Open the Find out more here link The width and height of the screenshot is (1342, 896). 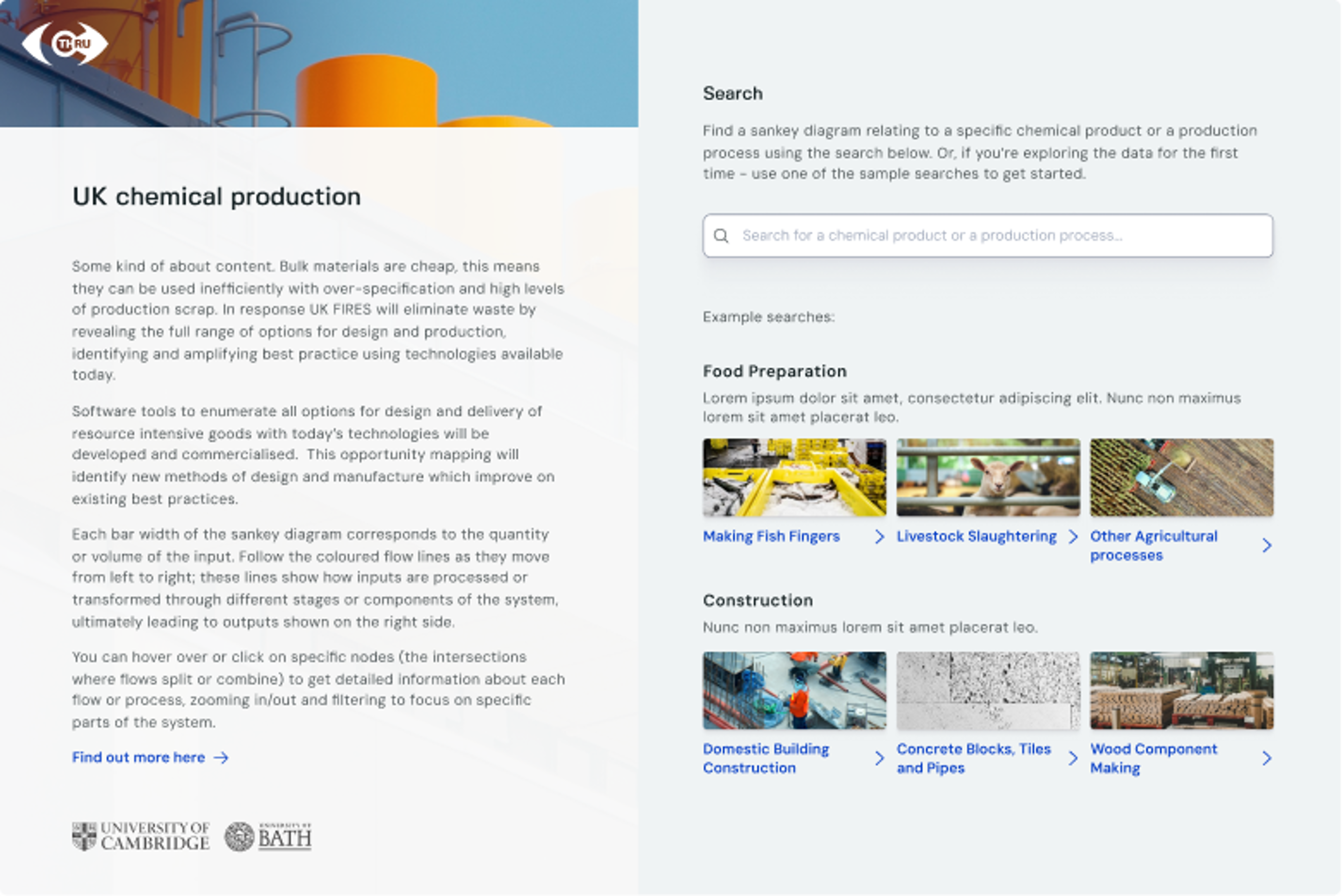click(x=138, y=758)
